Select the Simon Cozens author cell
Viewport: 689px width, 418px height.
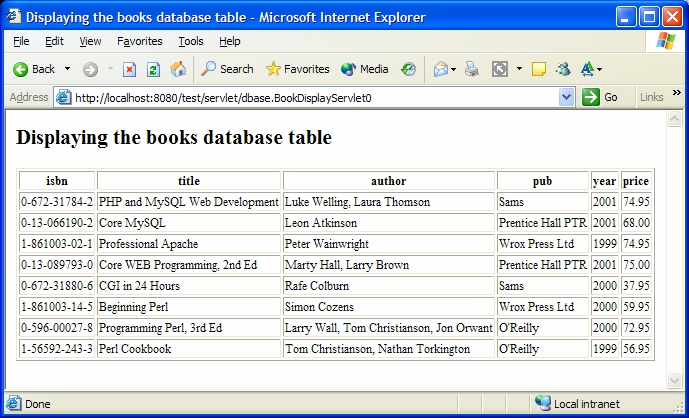(389, 307)
